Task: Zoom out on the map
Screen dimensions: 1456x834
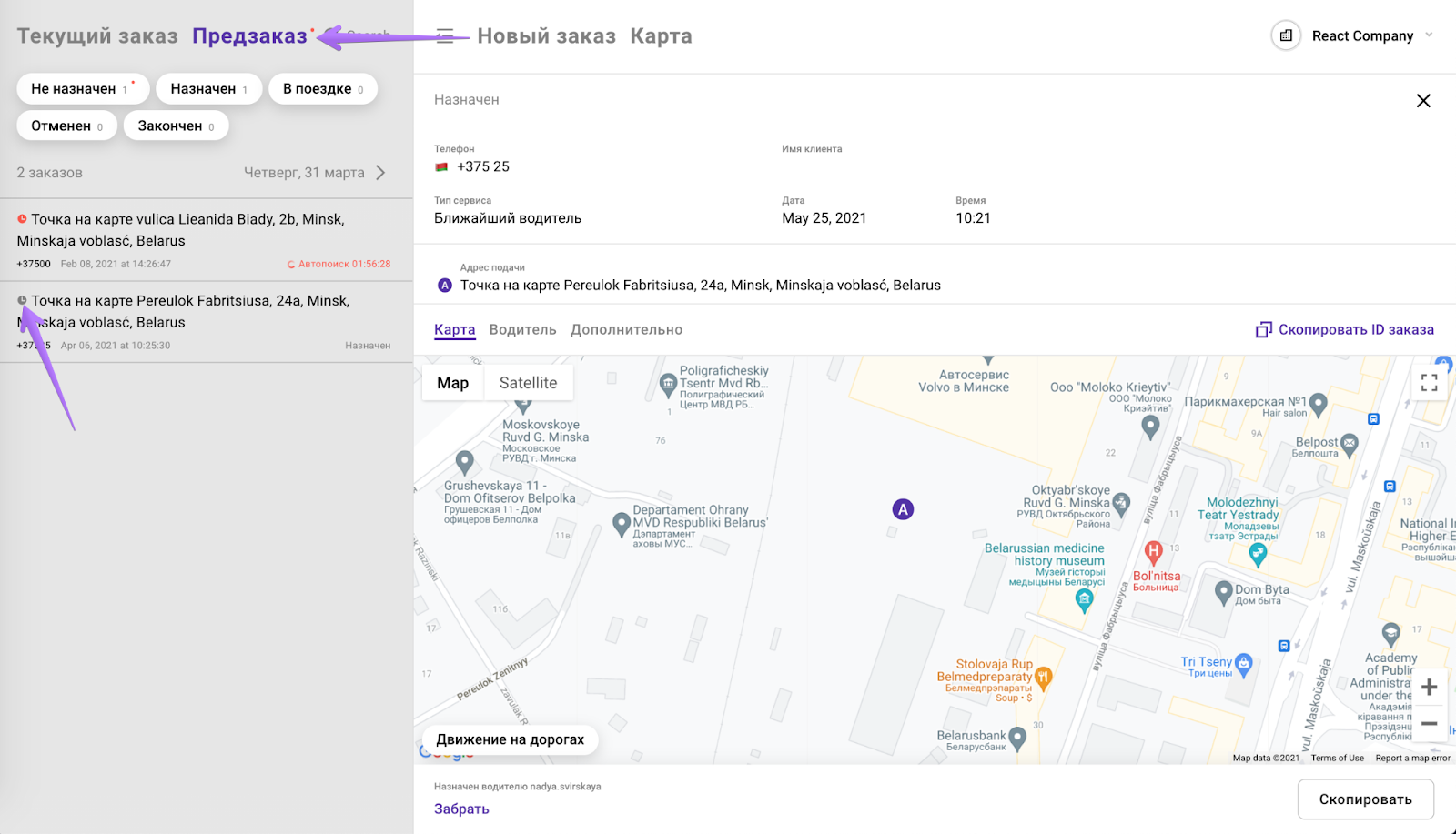Action: pyautogui.click(x=1429, y=724)
